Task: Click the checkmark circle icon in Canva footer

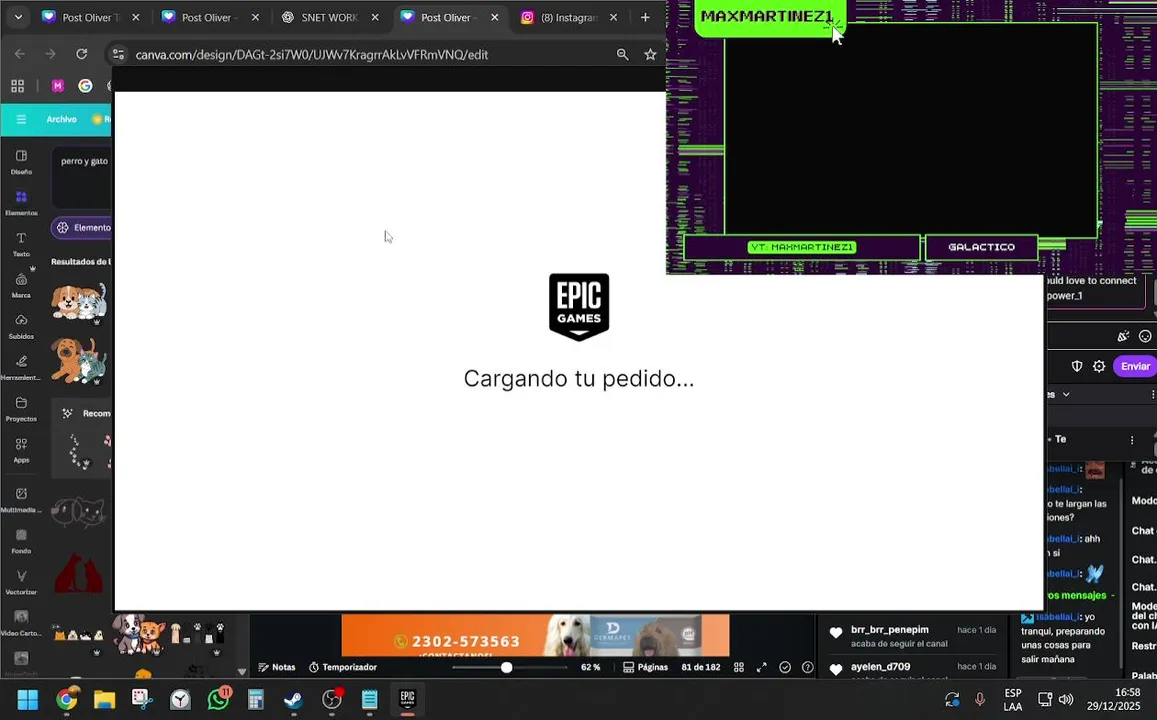Action: [784, 667]
